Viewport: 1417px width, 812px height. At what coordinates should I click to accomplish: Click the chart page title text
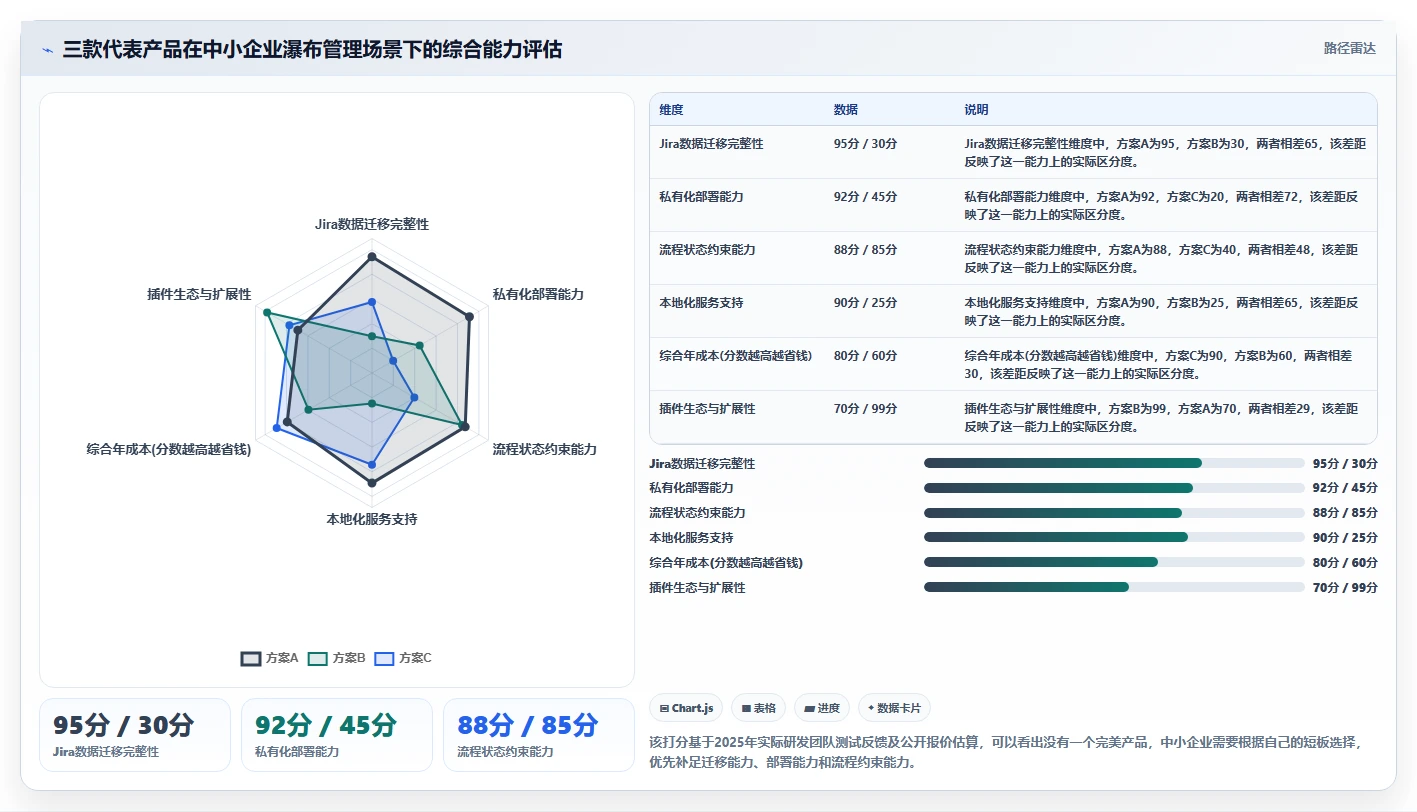click(312, 49)
